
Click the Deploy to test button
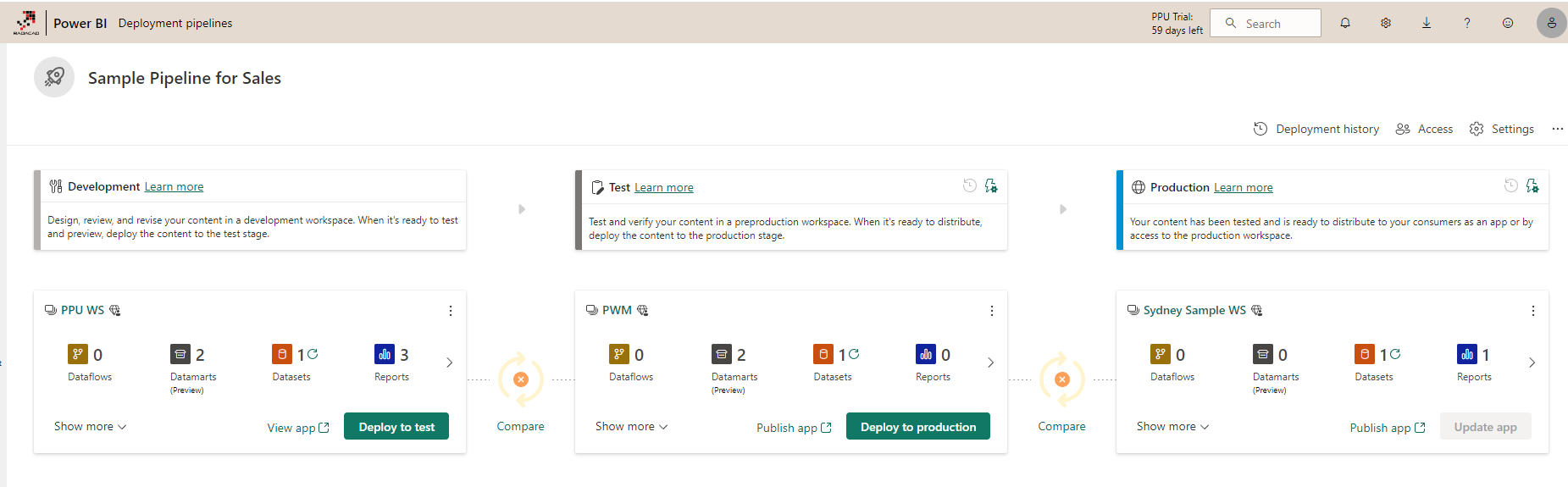point(396,427)
